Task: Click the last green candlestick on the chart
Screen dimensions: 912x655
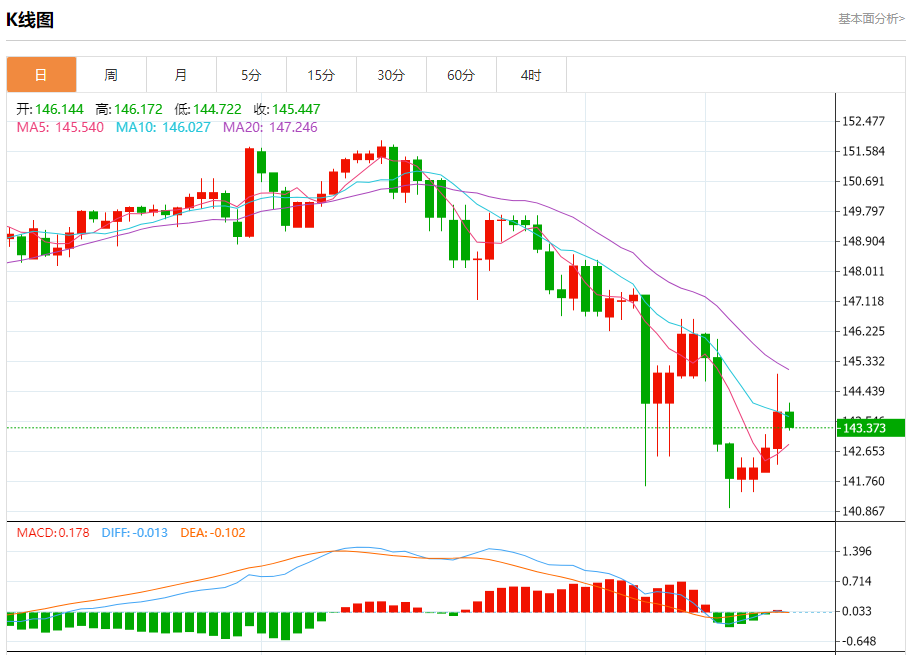Action: [x=789, y=419]
